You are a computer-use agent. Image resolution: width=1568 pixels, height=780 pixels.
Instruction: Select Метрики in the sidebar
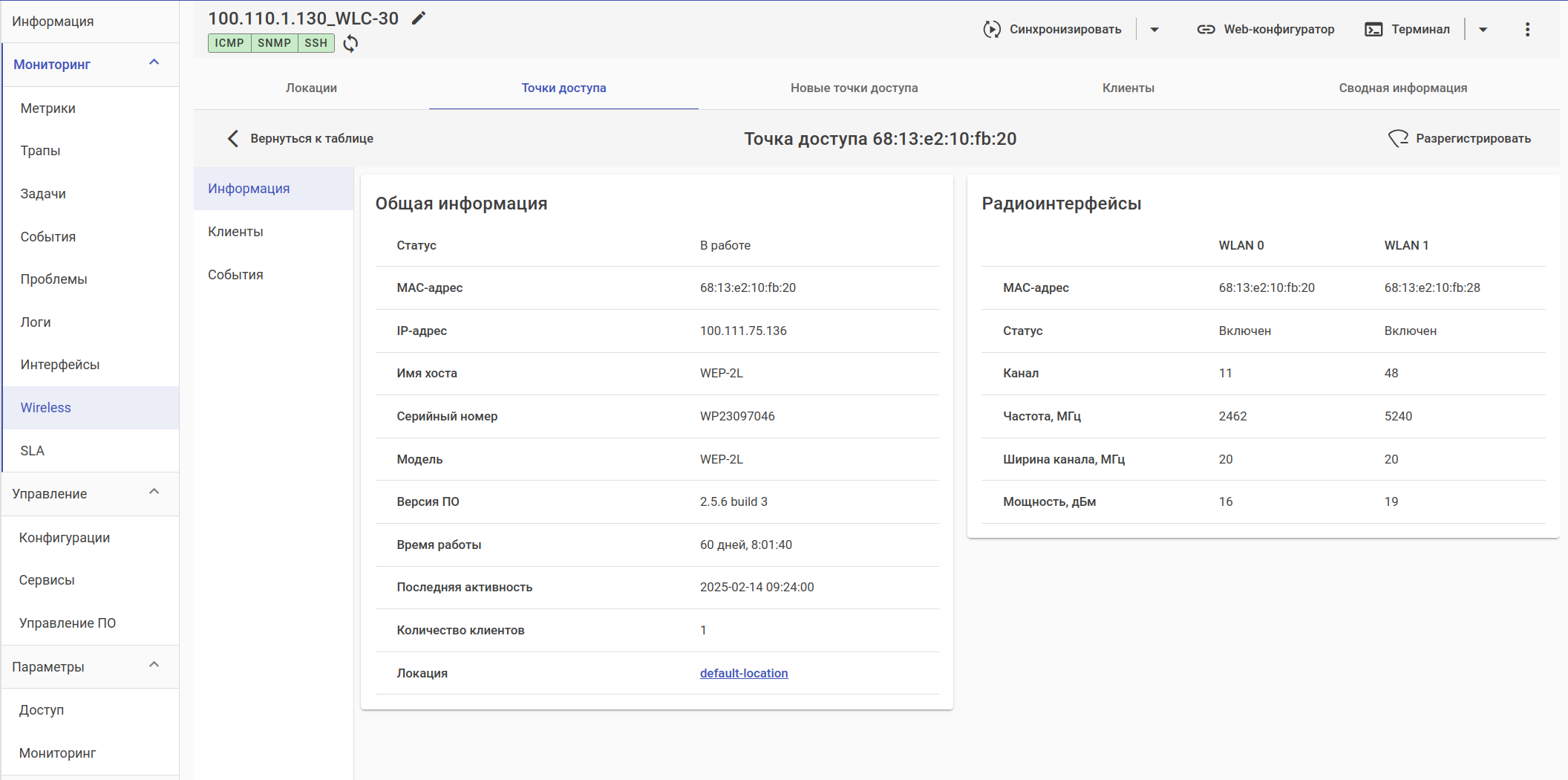48,108
